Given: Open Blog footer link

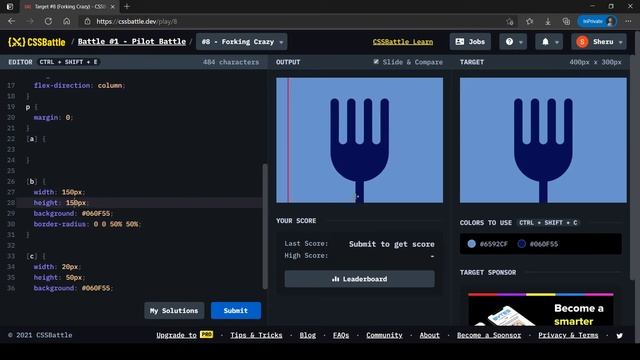Looking at the screenshot, I should 308,335.
